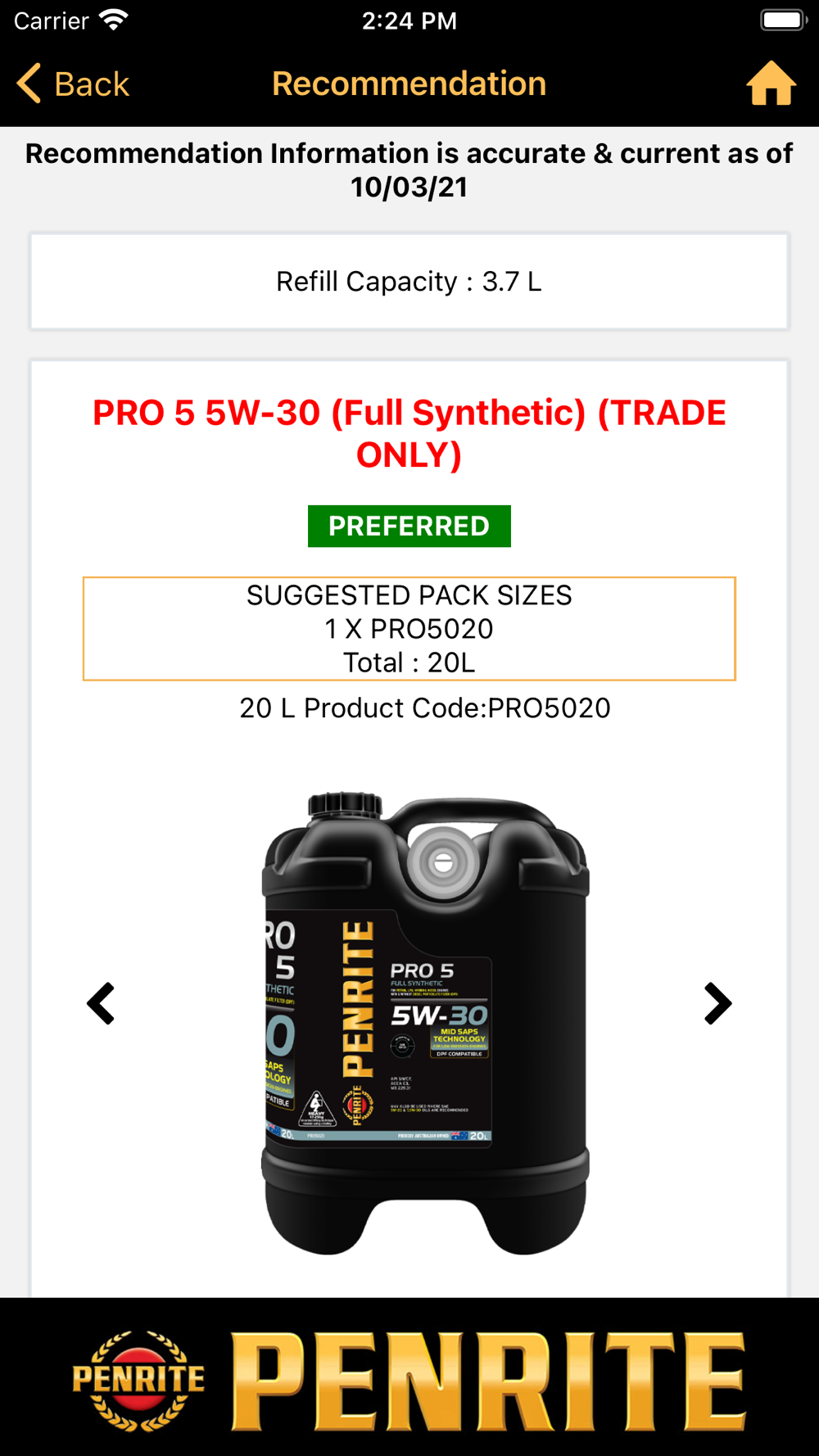Screen dimensions: 819x1456
Task: Select the Suggested Pack Sizes box
Action: point(409,629)
